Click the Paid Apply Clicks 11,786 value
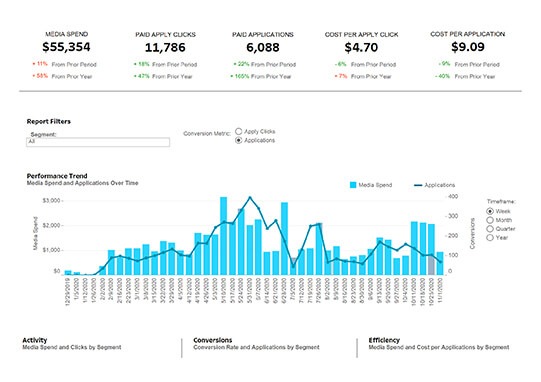 point(165,47)
